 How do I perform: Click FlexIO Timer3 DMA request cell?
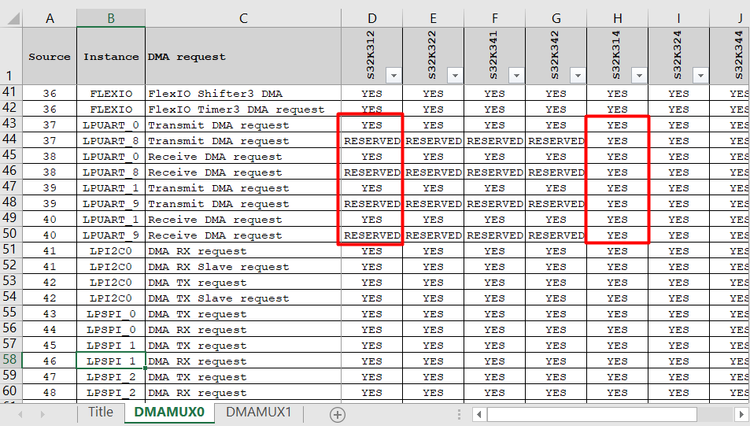pyautogui.click(x=243, y=109)
